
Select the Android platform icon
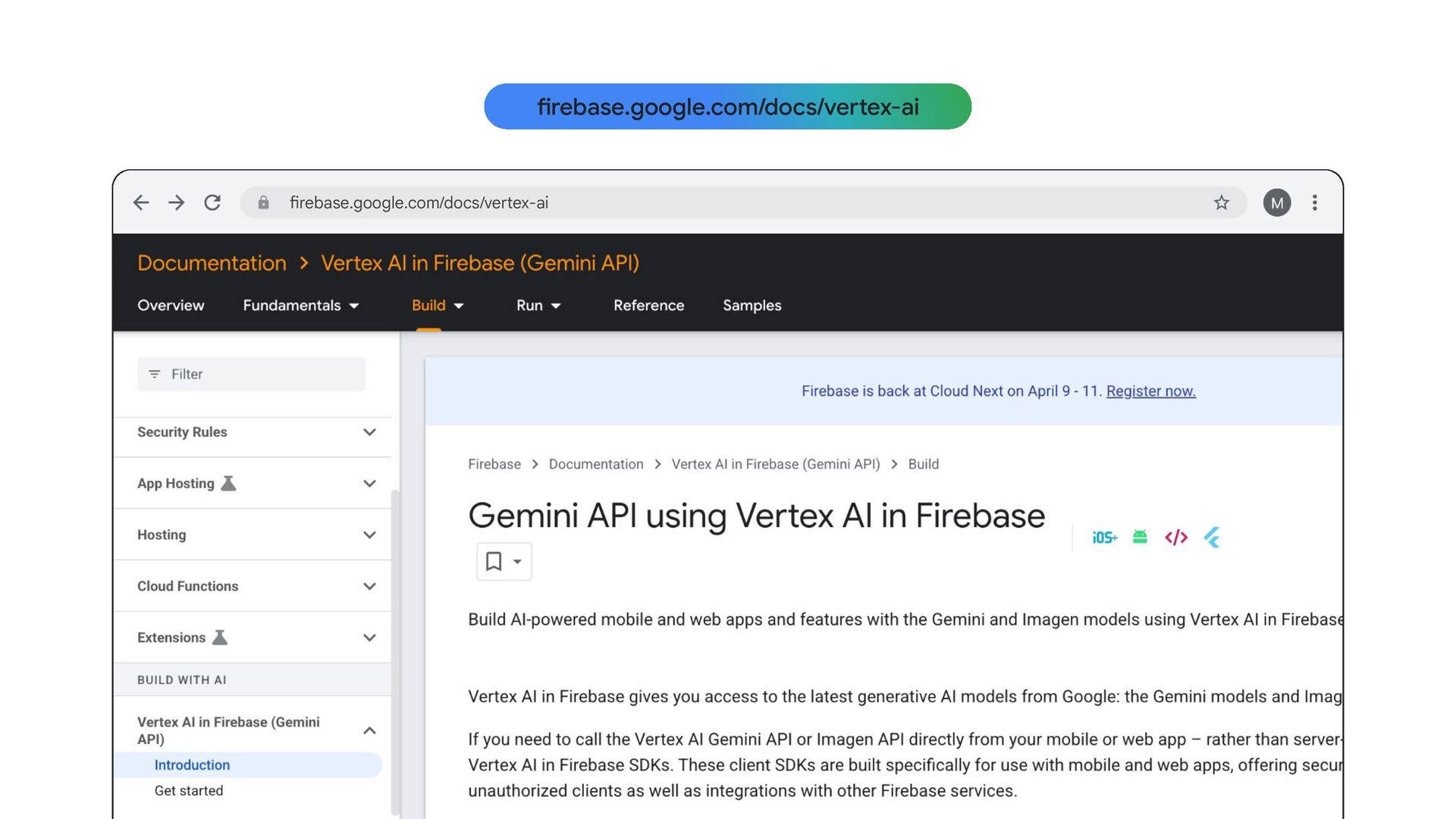pyautogui.click(x=1140, y=538)
